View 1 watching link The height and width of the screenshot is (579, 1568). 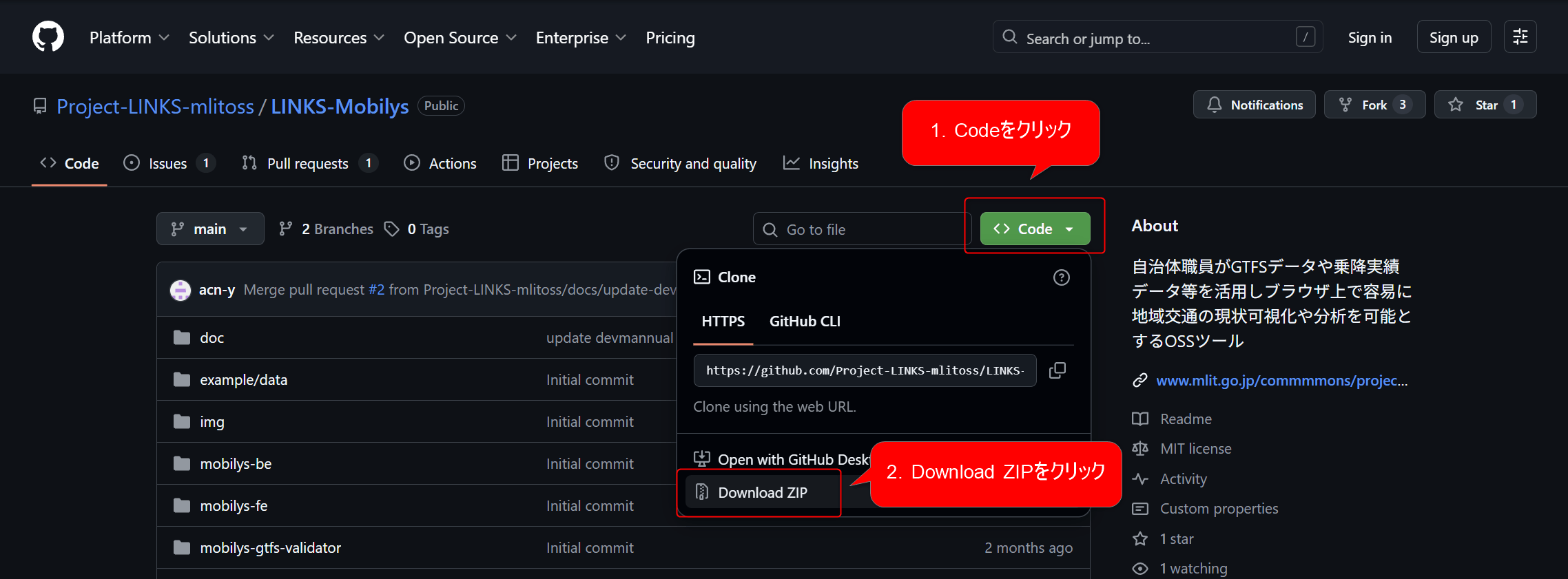click(x=1194, y=568)
